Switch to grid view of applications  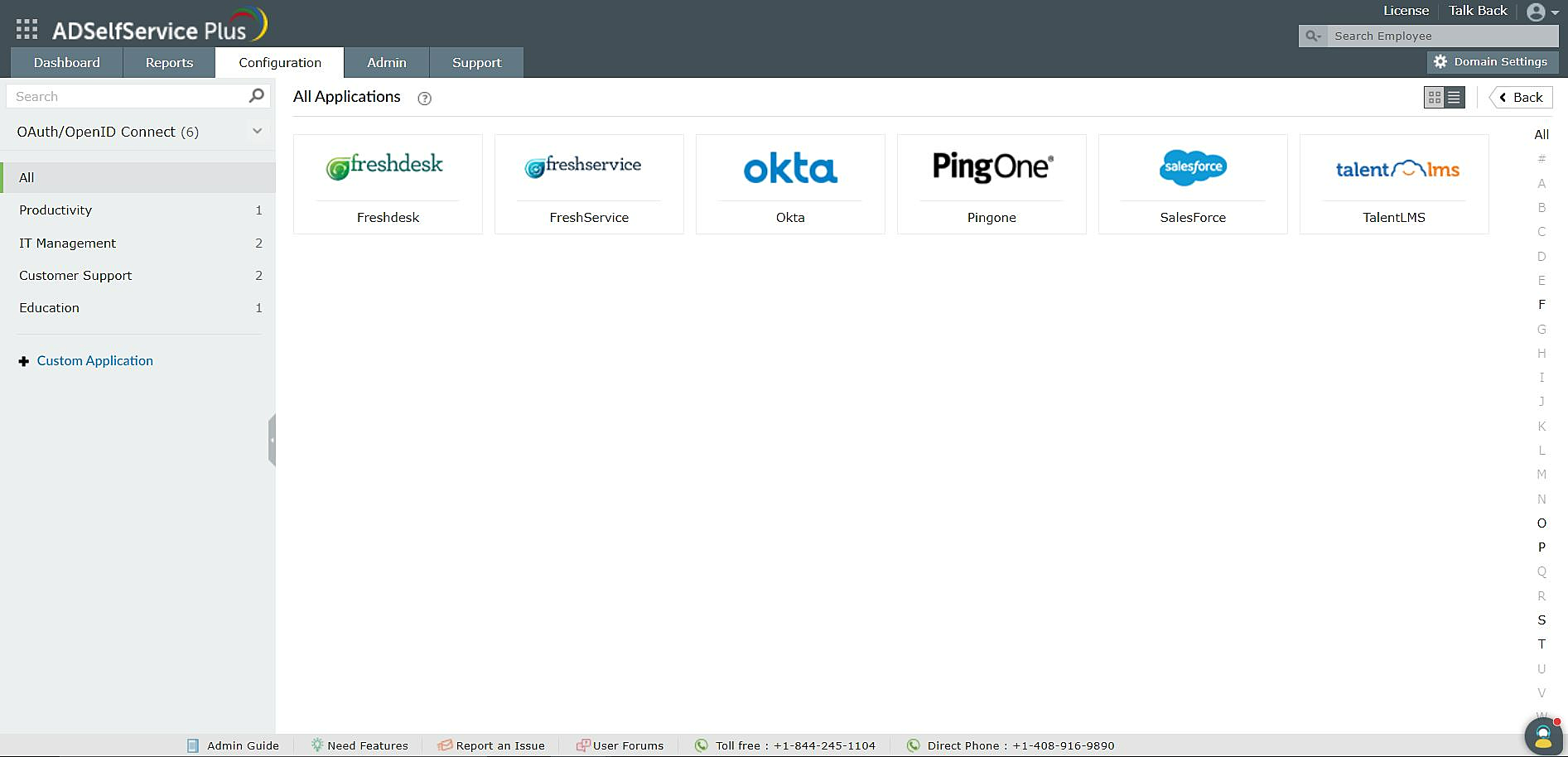tap(1434, 97)
